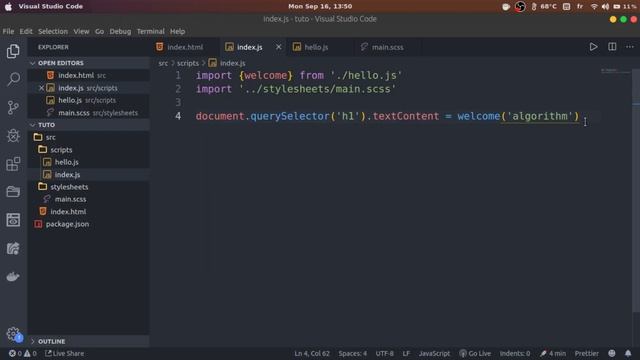Click Go Live in status bar
640x360 pixels.
[x=475, y=353]
